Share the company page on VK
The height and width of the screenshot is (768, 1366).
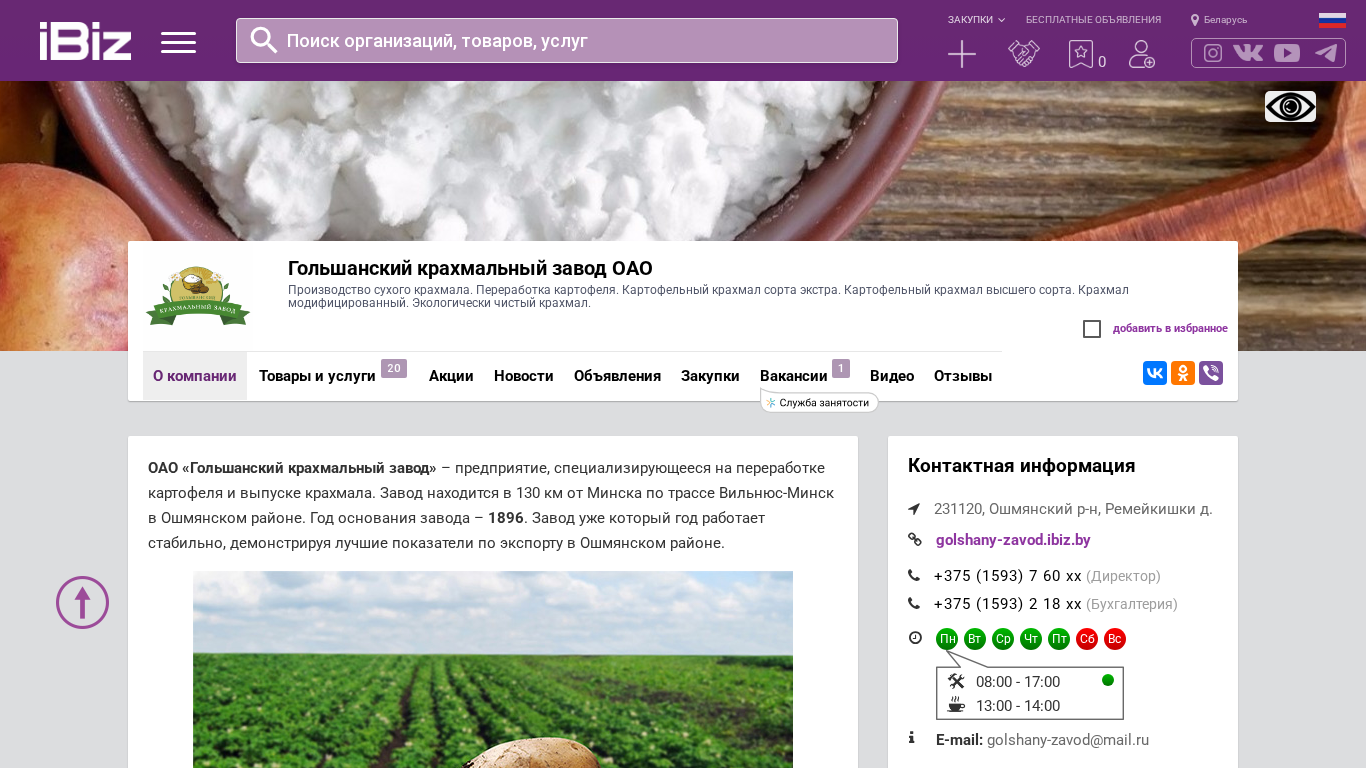pos(1155,373)
